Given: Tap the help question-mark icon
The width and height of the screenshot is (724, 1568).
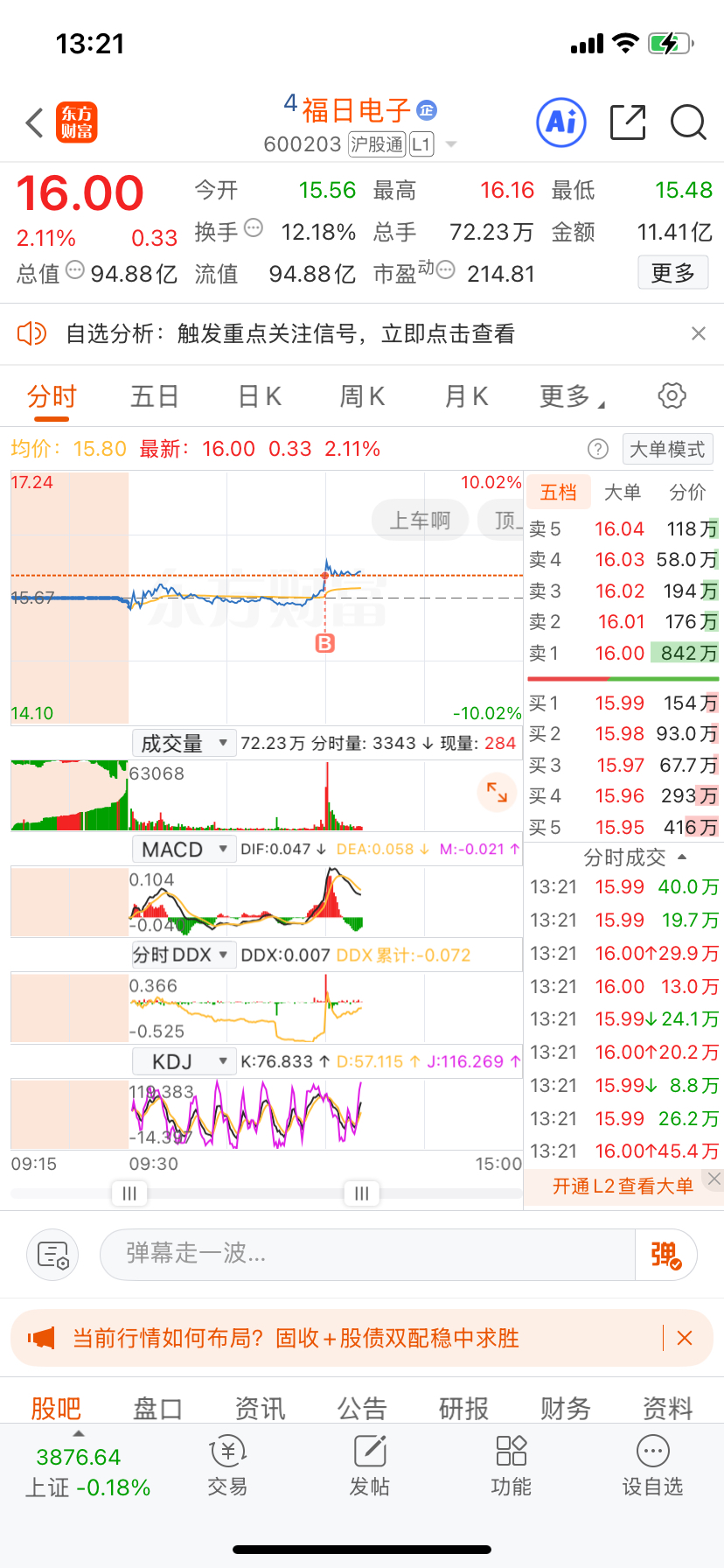Looking at the screenshot, I should pos(598,449).
